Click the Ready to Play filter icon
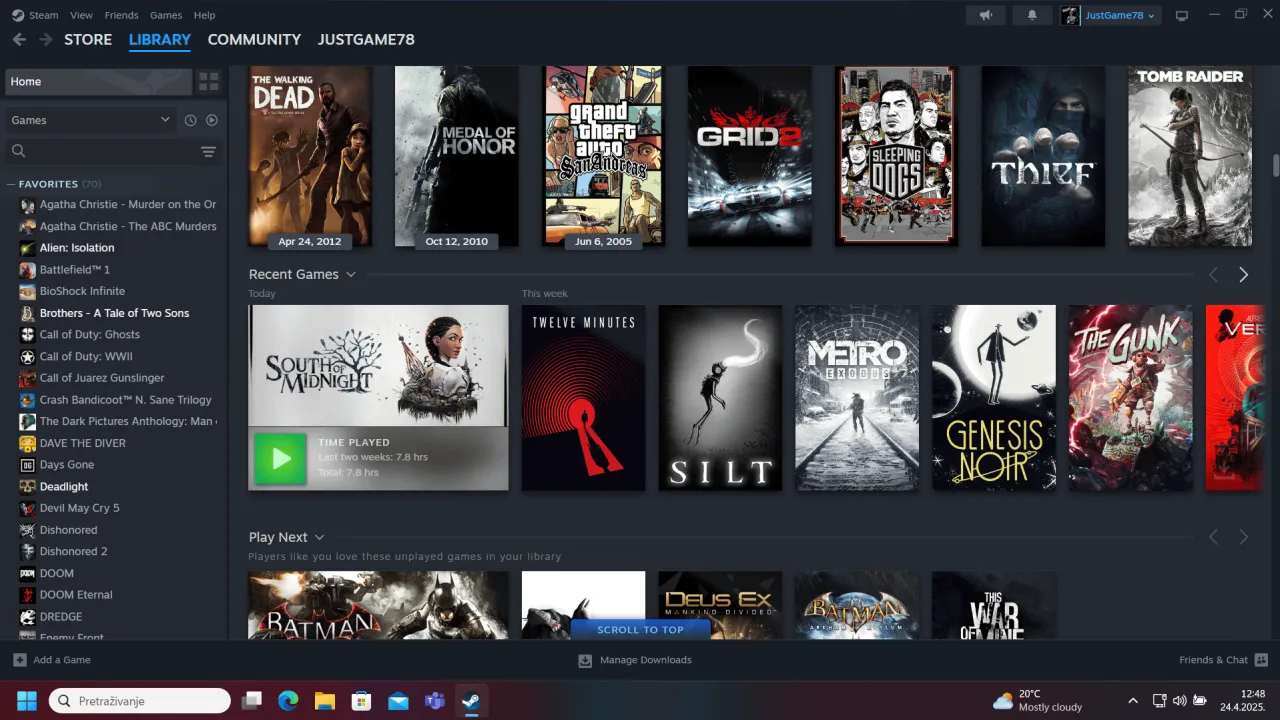 [211, 120]
